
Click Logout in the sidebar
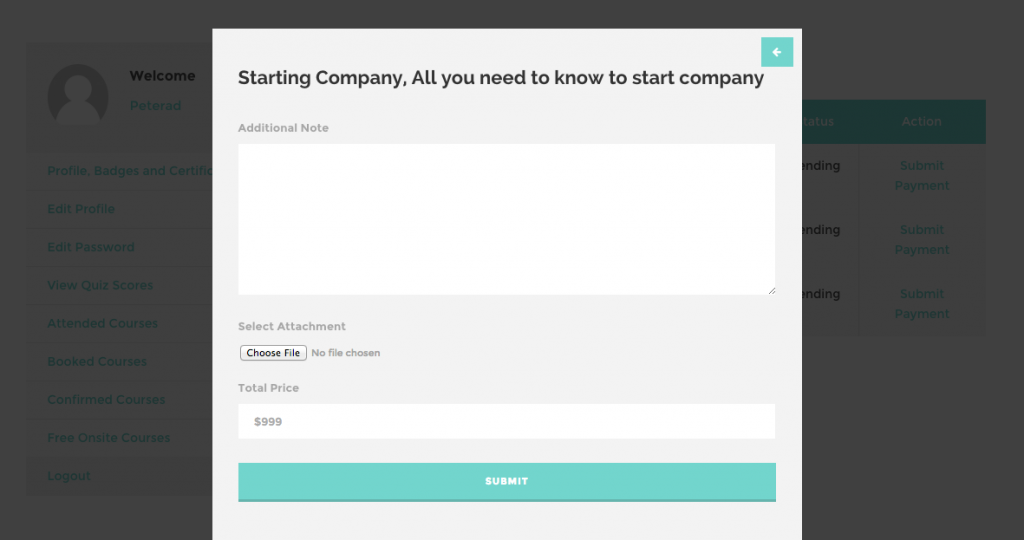[x=69, y=475]
